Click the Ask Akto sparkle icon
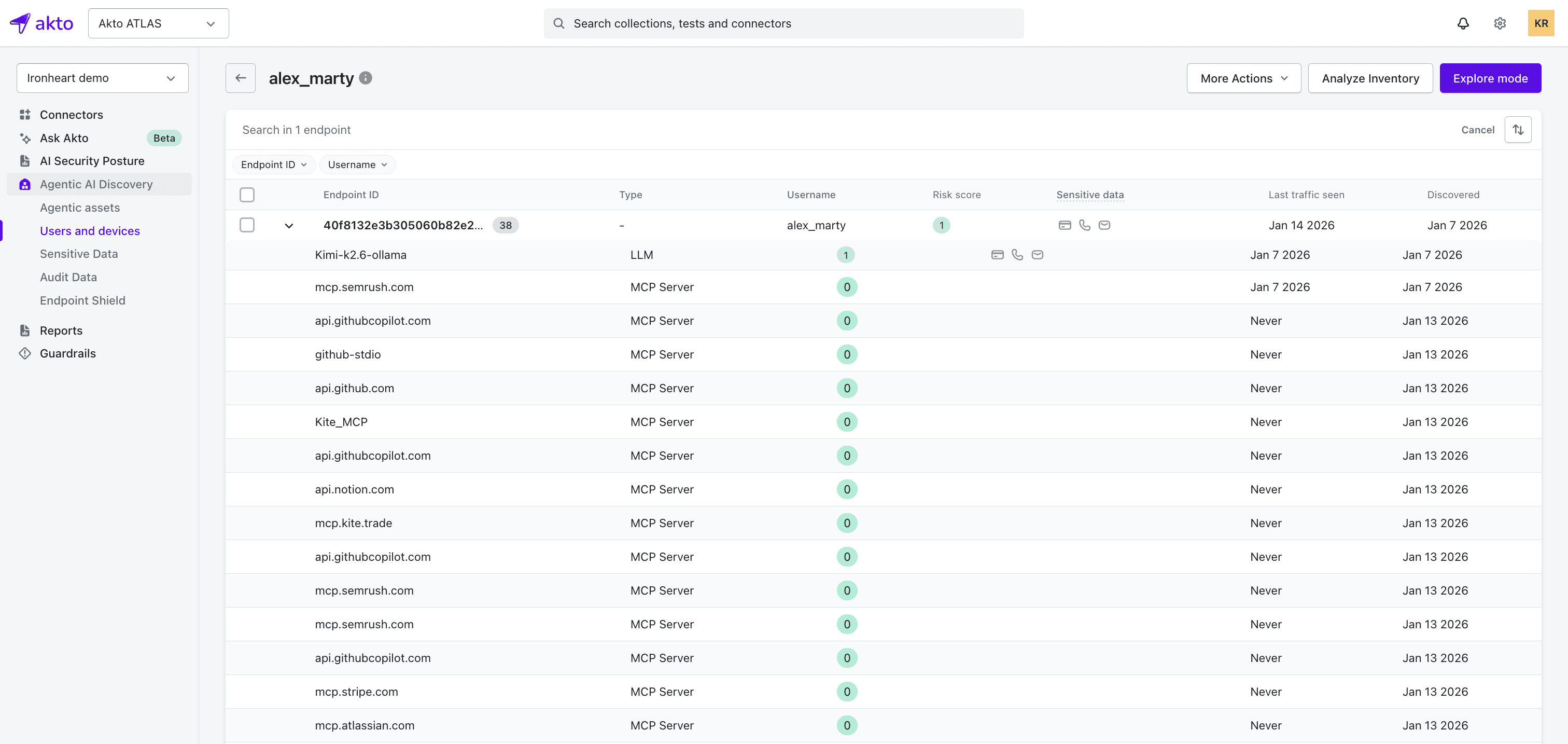1568x744 pixels. click(x=25, y=138)
